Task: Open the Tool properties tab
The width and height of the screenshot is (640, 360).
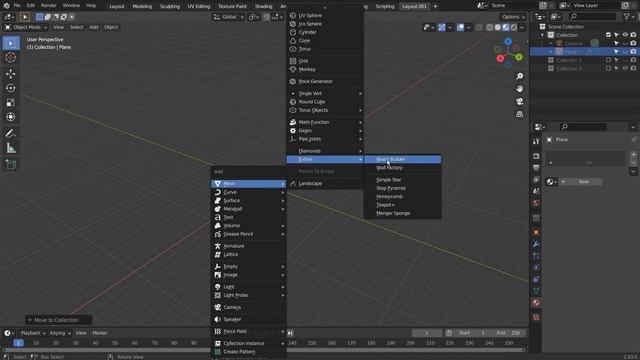Action: click(x=536, y=141)
